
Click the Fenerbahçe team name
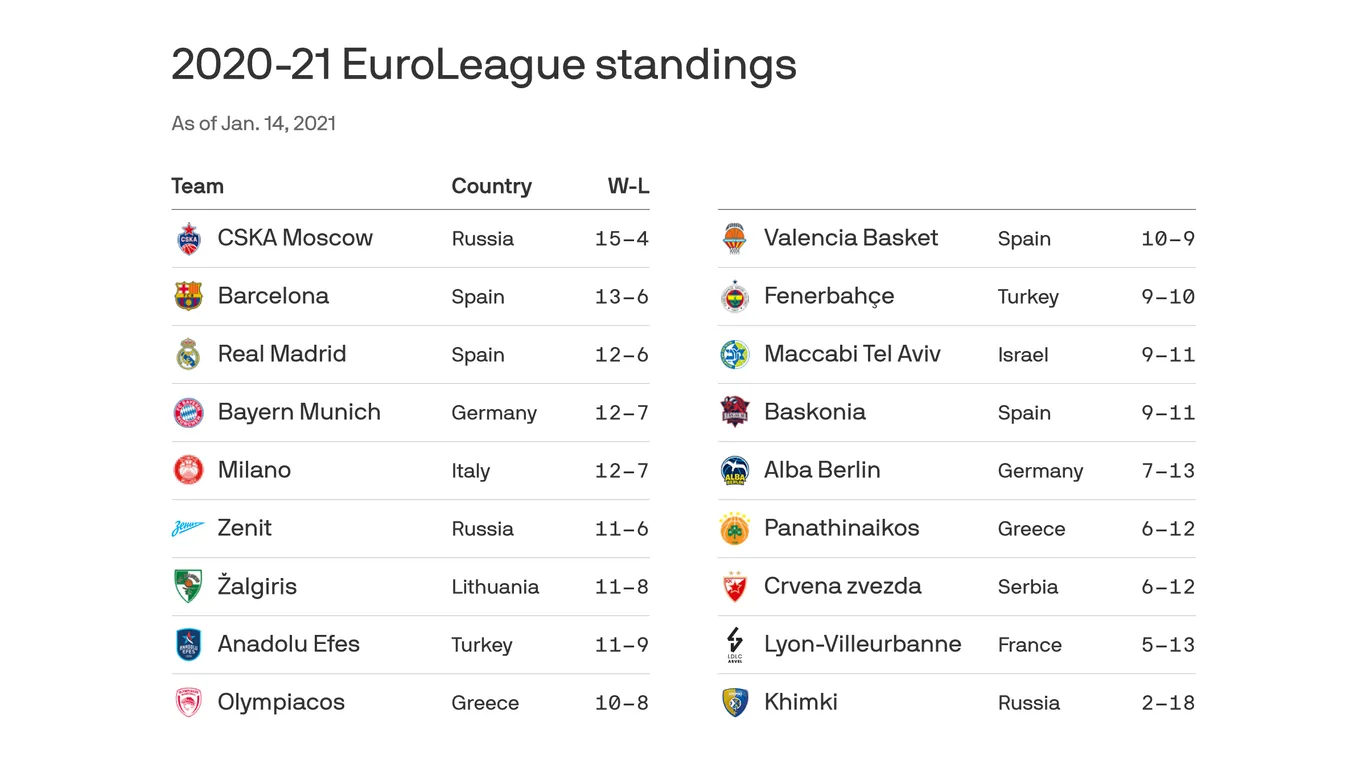click(828, 296)
